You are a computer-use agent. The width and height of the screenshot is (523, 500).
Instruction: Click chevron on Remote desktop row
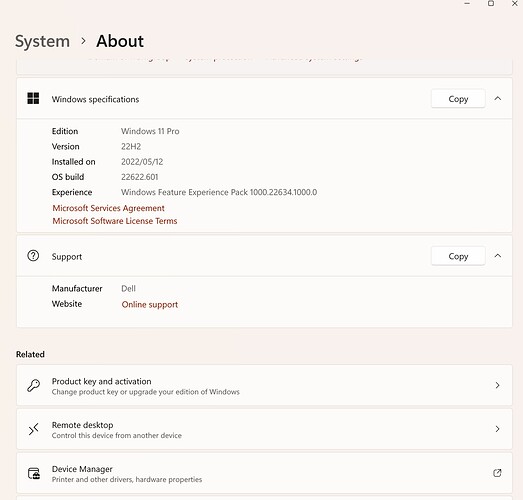point(497,429)
